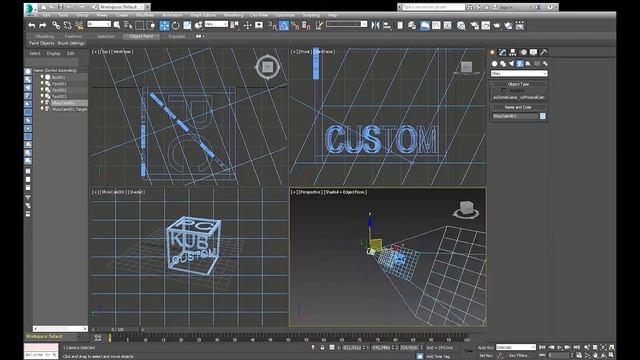This screenshot has height=360, width=640.
Task: Toggle the Window/Crossing selection mode
Action: (x=151, y=26)
